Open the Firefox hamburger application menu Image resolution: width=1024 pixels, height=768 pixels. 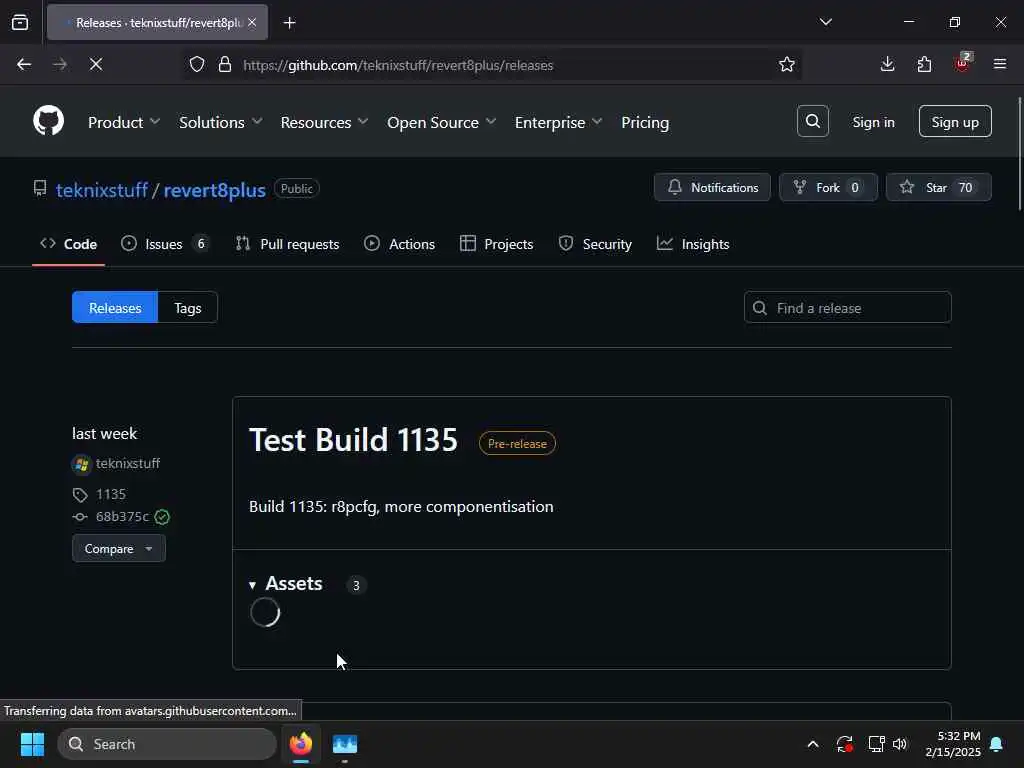pyautogui.click(x=999, y=64)
